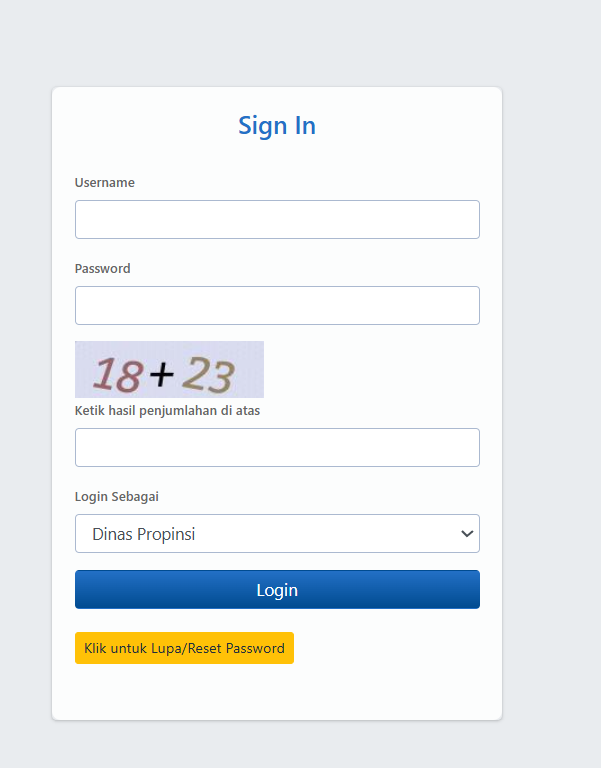Click the Username label
601x768 pixels.
(105, 182)
